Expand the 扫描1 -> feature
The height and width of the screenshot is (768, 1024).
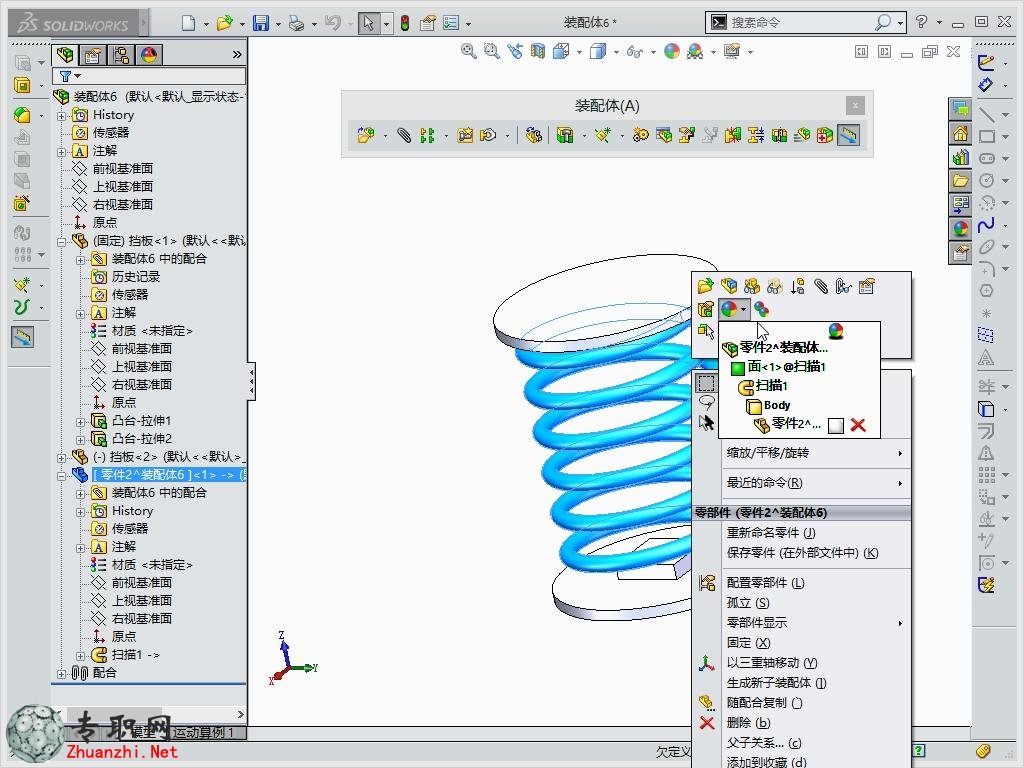(80, 656)
